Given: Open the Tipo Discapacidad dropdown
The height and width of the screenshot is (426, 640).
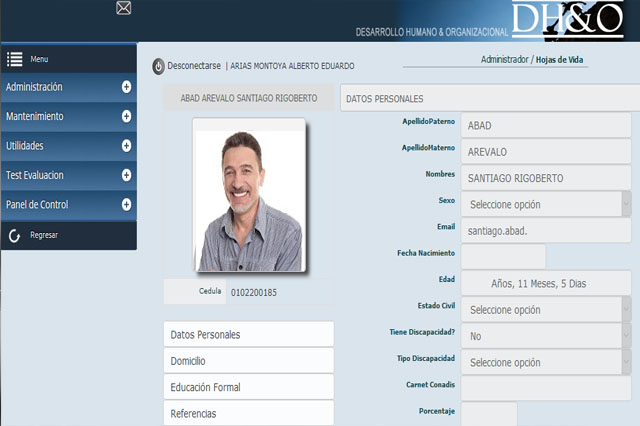Looking at the screenshot, I should pyautogui.click(x=545, y=362).
